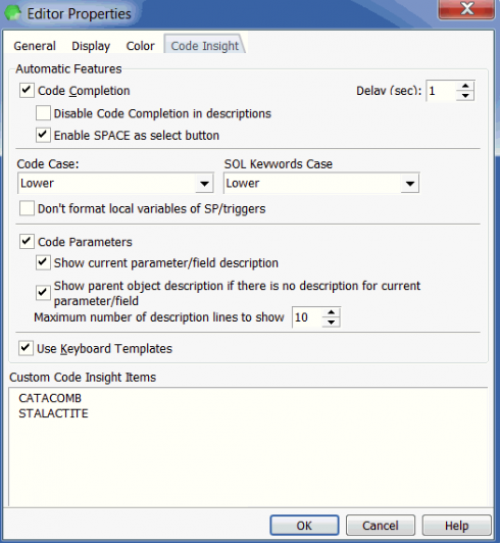Enable Disable Code Completion in descriptions
500x543 pixels.
pos(43,113)
